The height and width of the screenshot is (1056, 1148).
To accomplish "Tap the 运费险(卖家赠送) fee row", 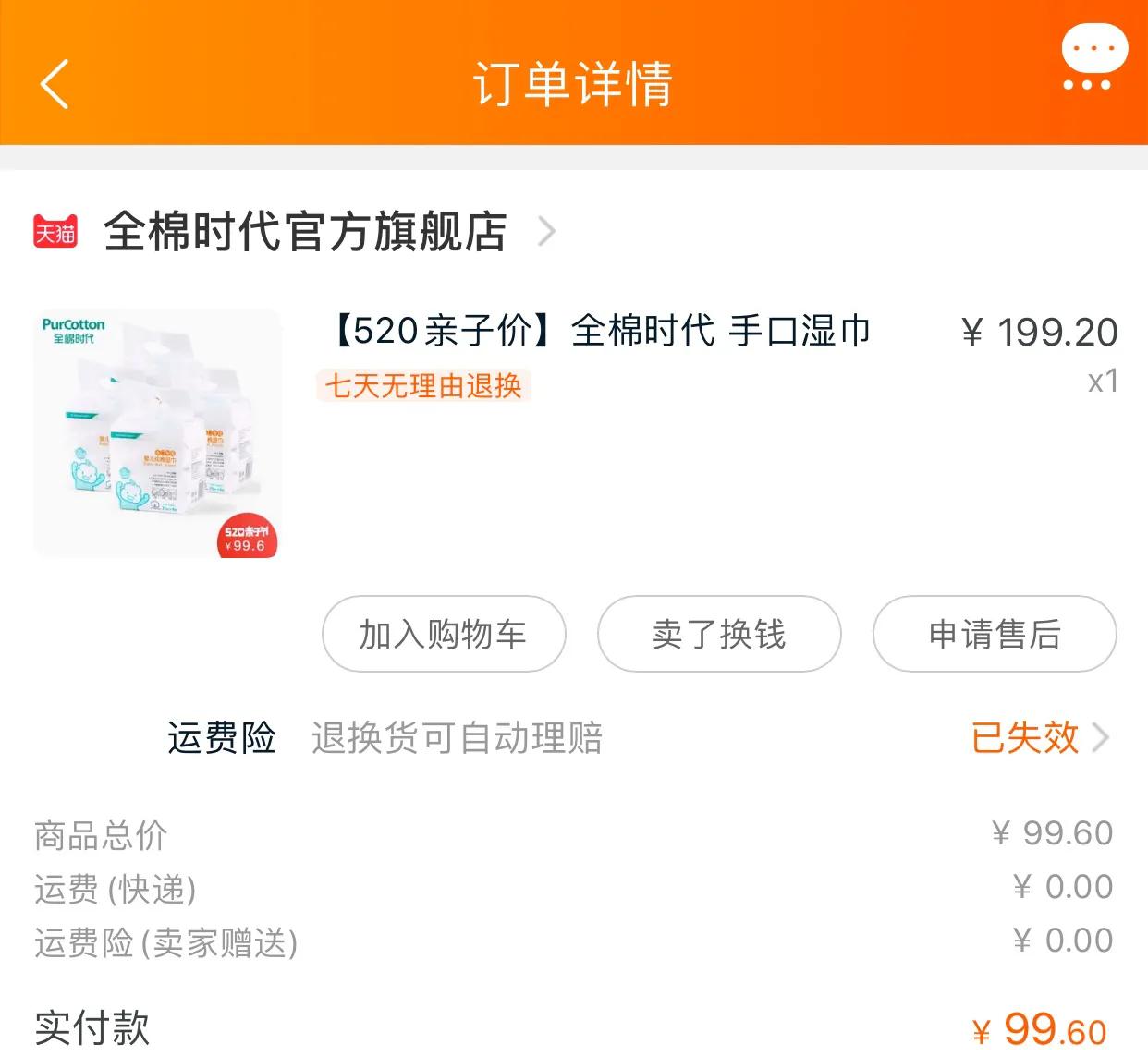I will tap(166, 942).
